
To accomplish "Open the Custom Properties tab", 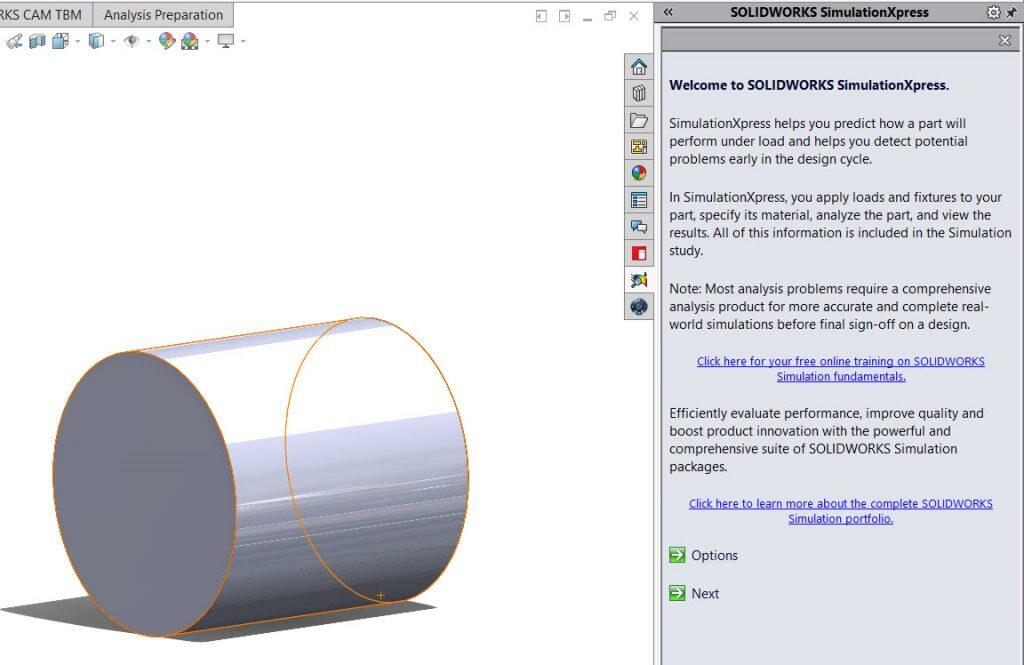I will click(x=639, y=200).
